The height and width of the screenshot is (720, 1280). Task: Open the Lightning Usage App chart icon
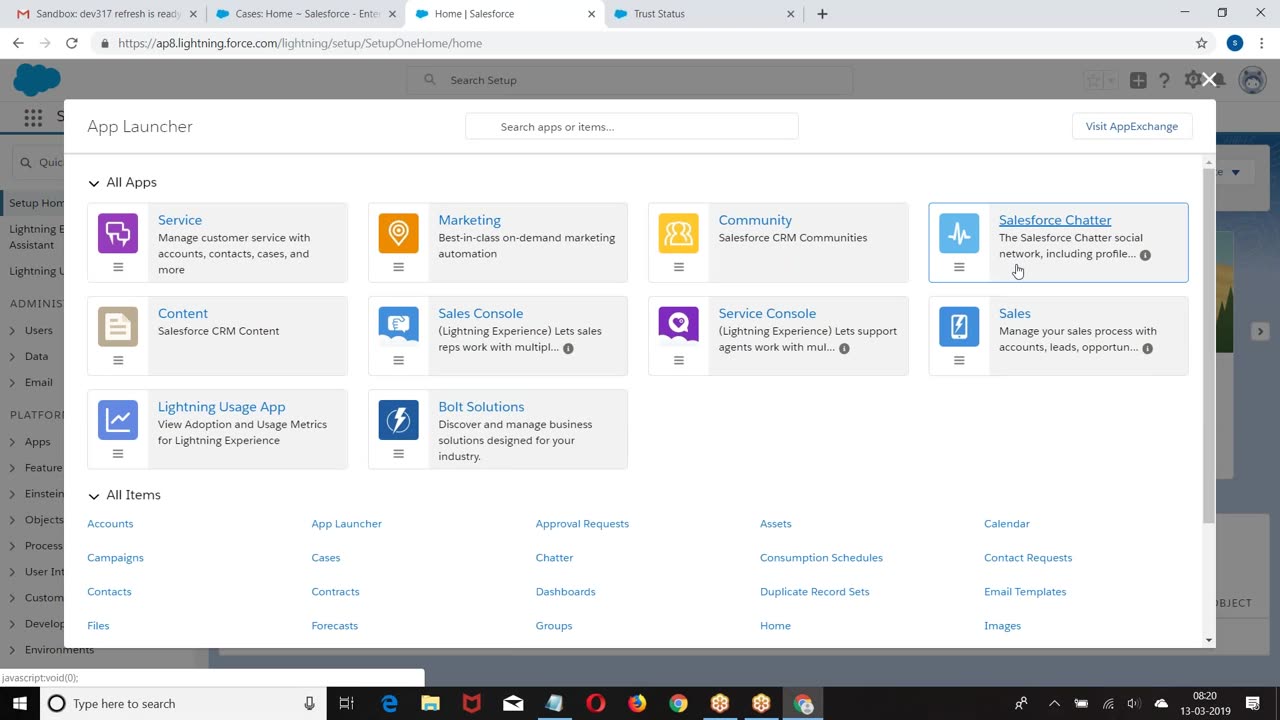pos(118,420)
